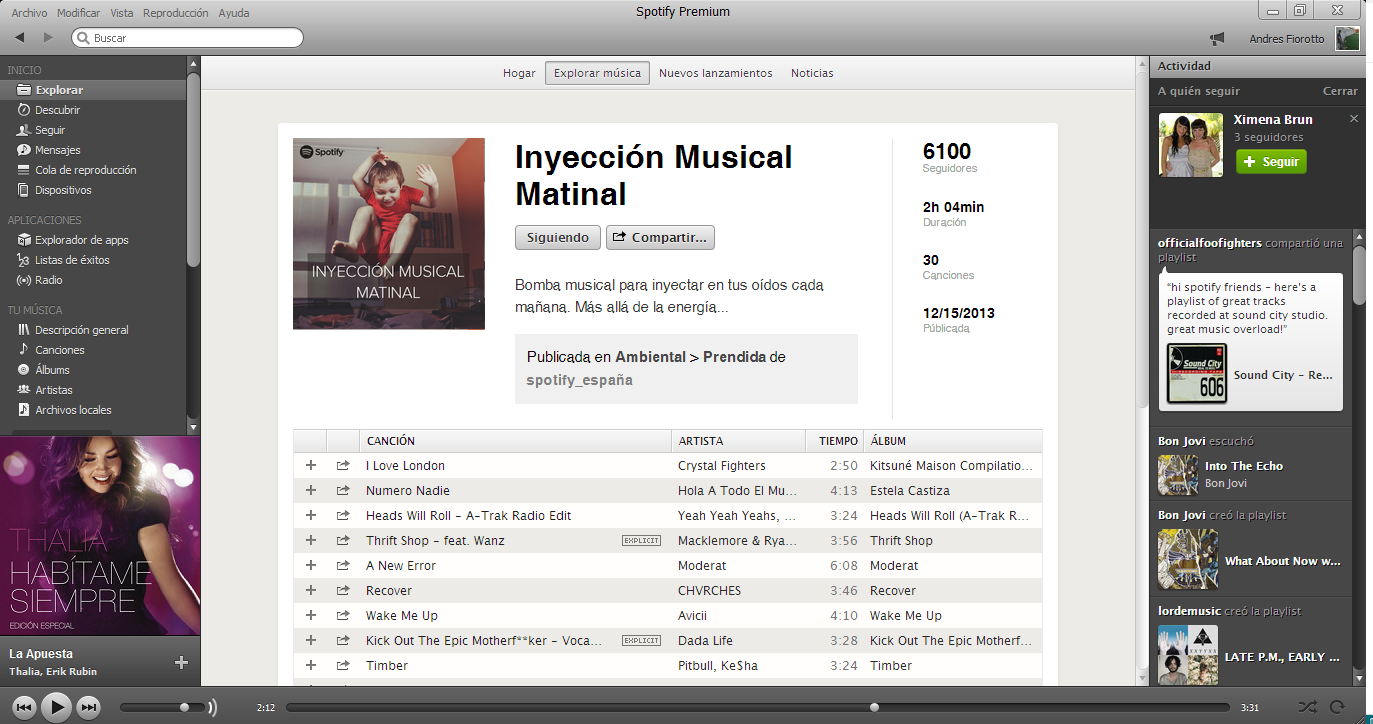Toggle Siguiendo to unfollow playlist
This screenshot has height=724, width=1373.
point(558,238)
